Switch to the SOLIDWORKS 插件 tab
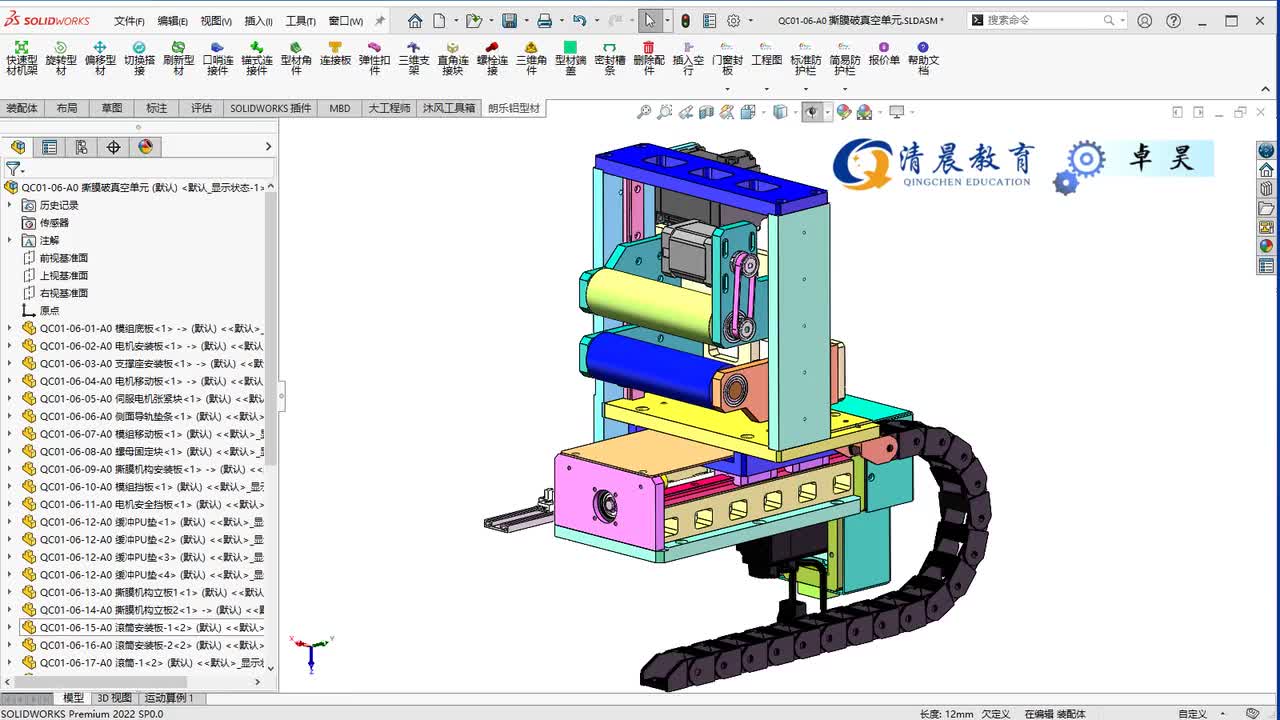Viewport: 1280px width, 720px height. [x=271, y=108]
